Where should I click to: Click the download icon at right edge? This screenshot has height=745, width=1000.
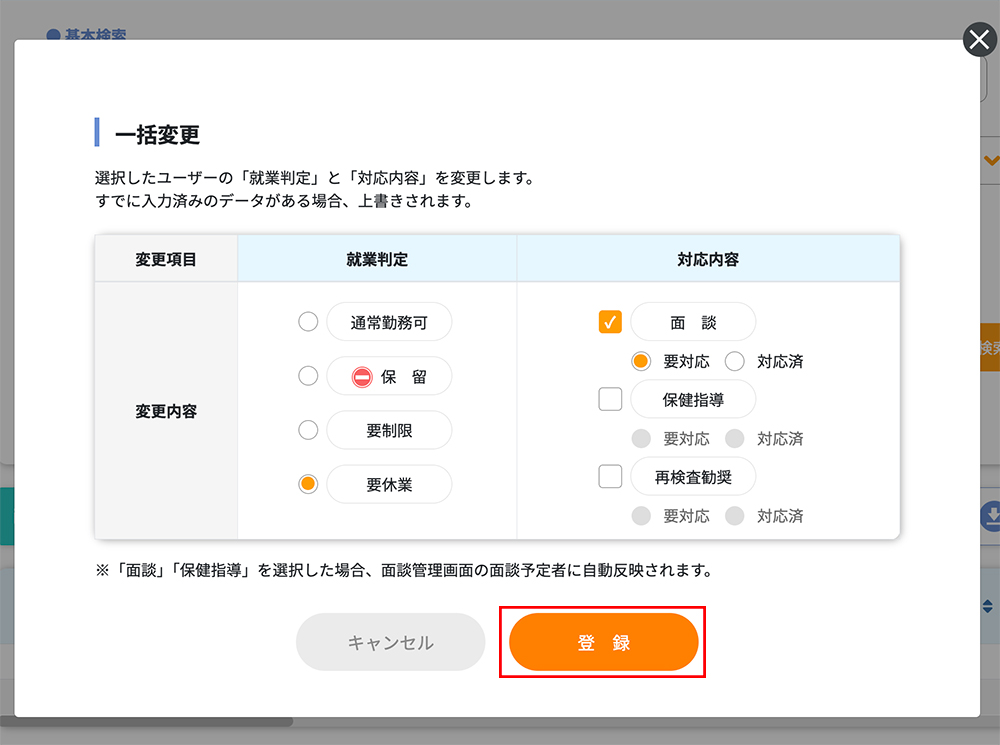[992, 516]
